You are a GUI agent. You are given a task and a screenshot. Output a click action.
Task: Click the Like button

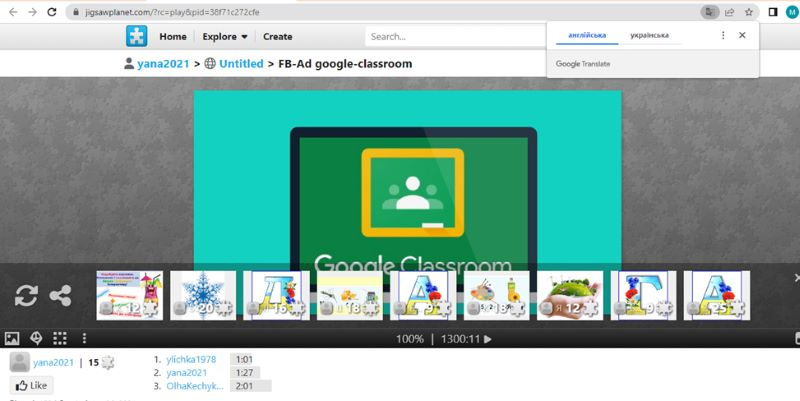[32, 386]
